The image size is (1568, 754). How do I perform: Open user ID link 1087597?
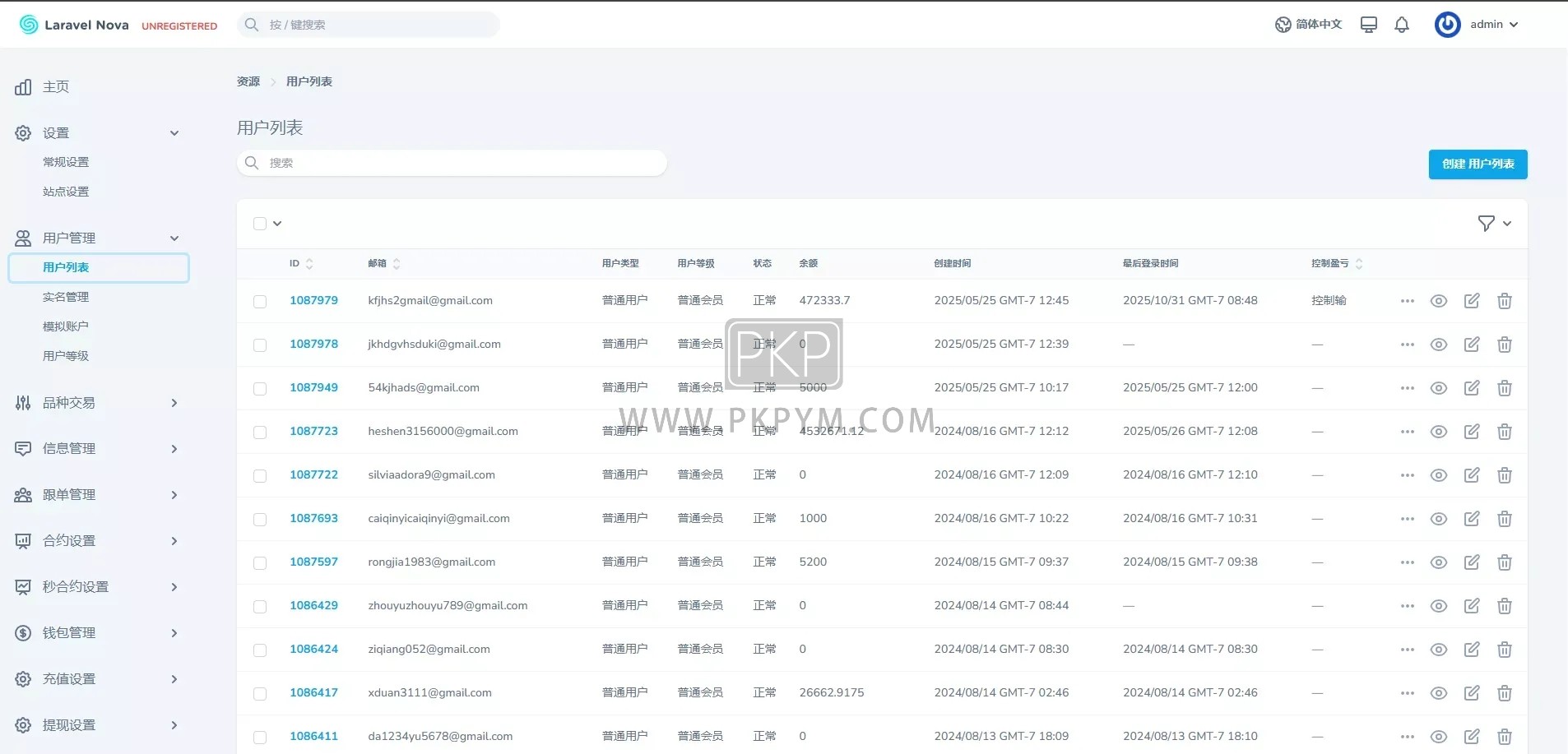pyautogui.click(x=313, y=562)
